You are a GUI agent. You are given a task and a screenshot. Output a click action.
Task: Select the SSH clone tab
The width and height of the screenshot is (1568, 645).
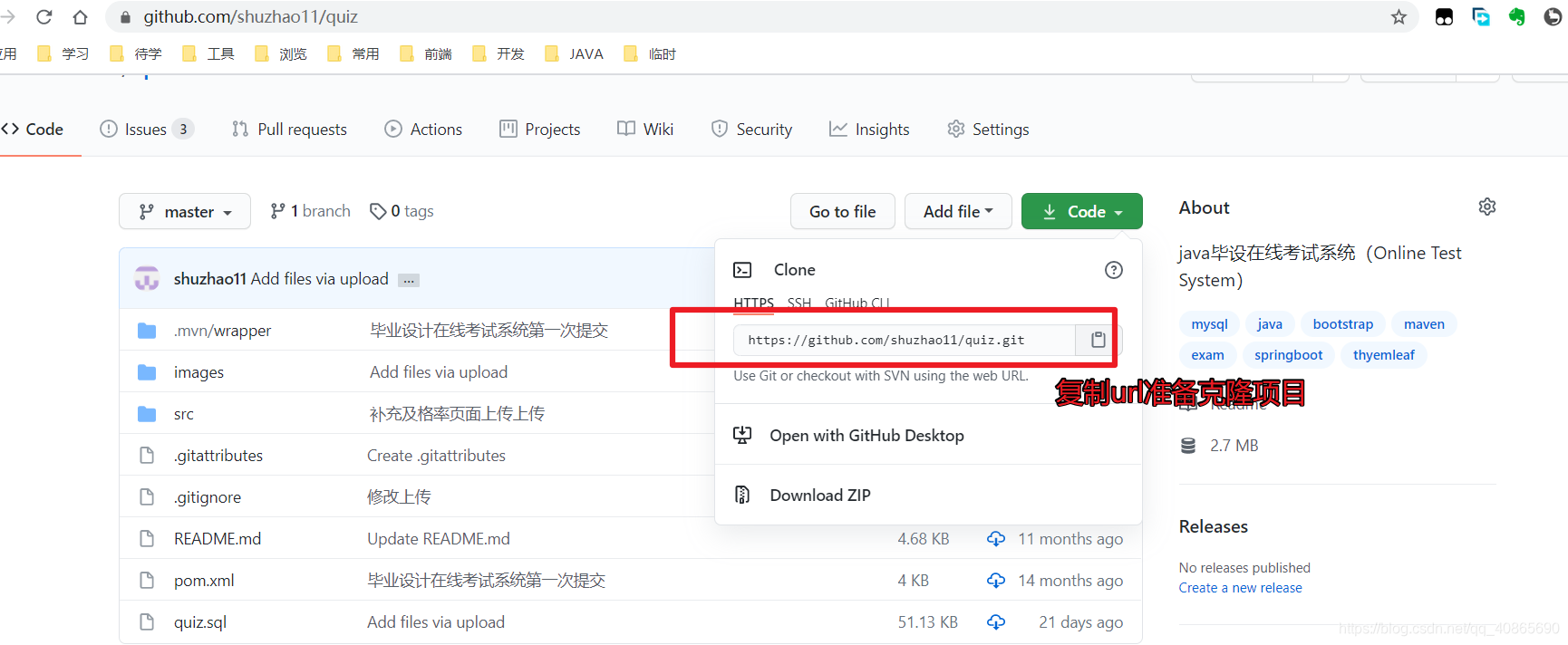[x=799, y=303]
